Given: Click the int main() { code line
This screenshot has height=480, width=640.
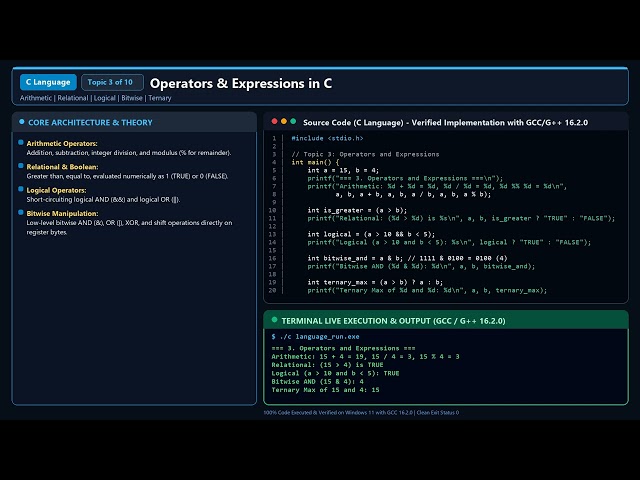Looking at the screenshot, I should pyautogui.click(x=315, y=162).
